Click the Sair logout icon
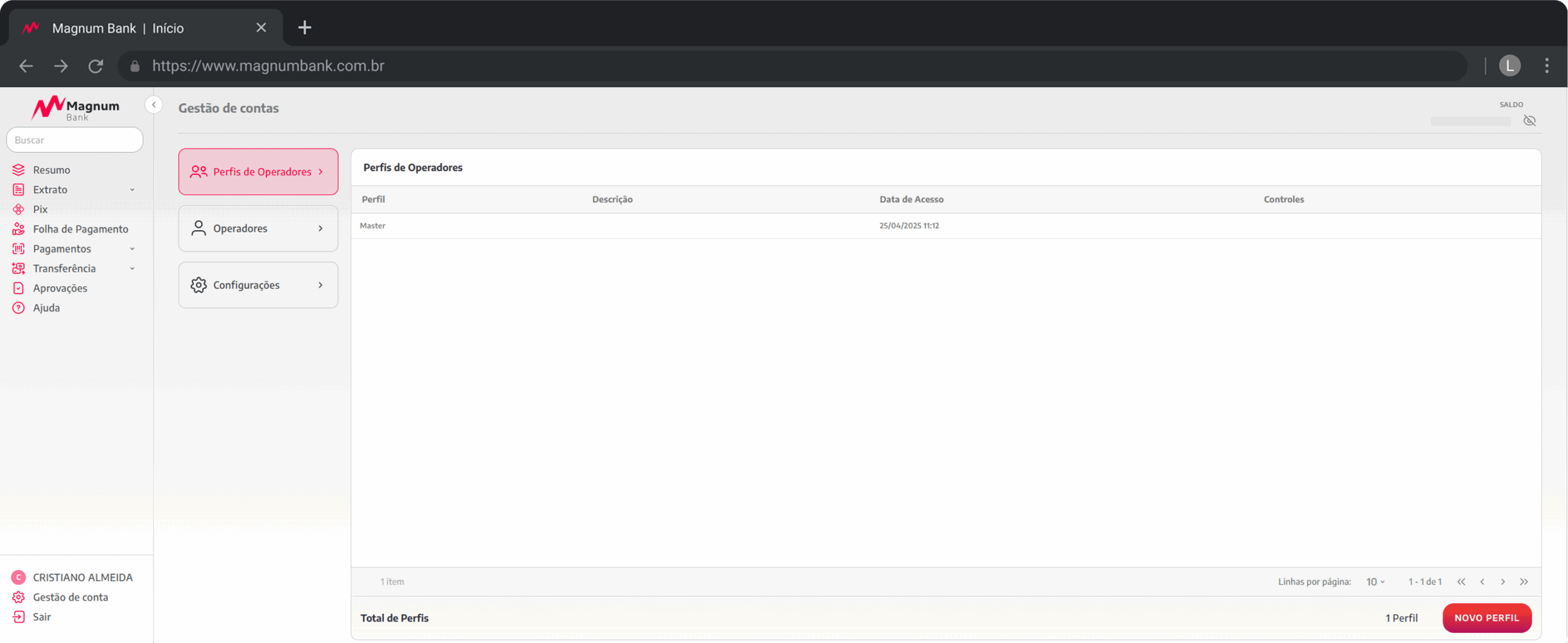The width and height of the screenshot is (1568, 643). click(x=18, y=617)
